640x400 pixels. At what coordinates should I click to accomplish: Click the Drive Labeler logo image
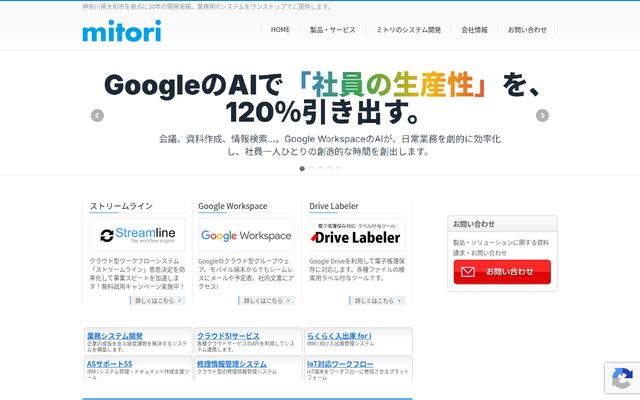point(357,235)
